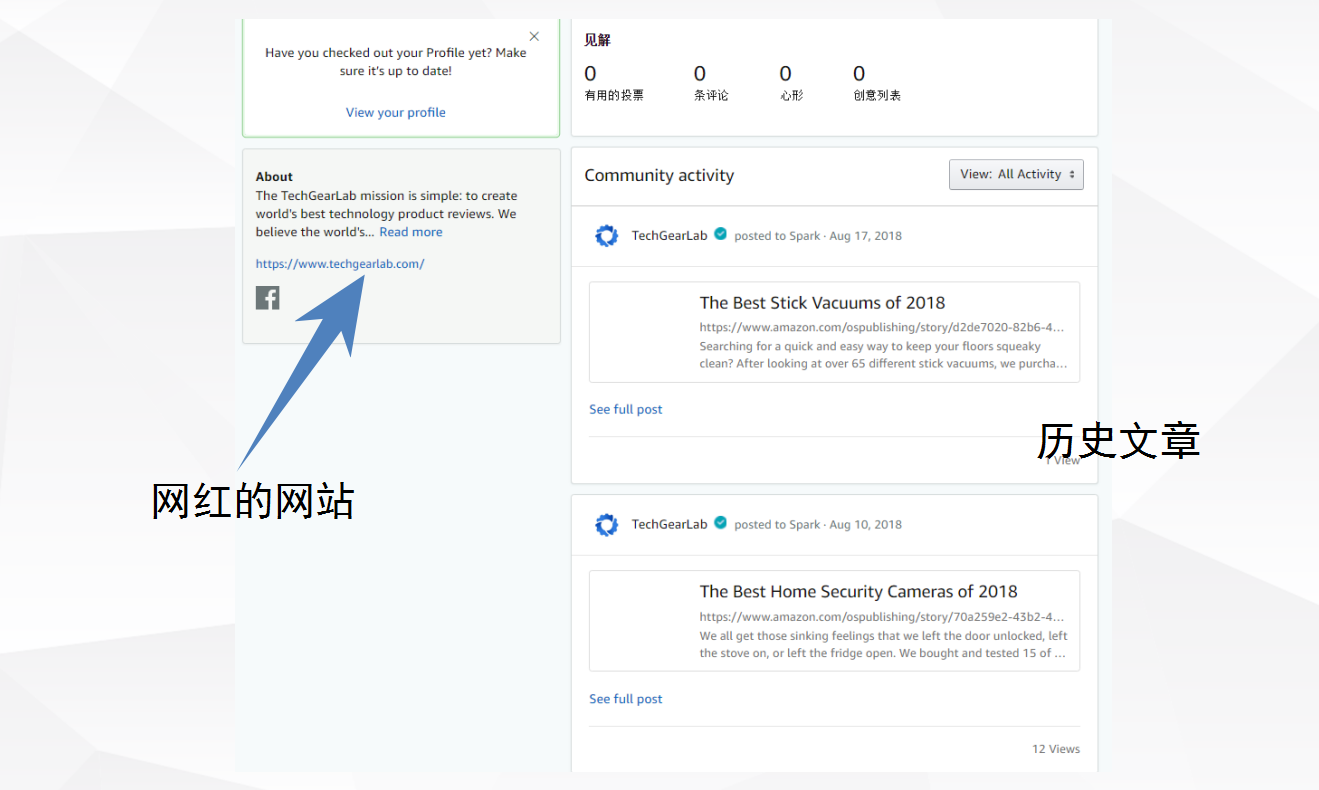Click the 心形 hearts counter showing 0
Image resolution: width=1319 pixels, height=790 pixels.
791,82
